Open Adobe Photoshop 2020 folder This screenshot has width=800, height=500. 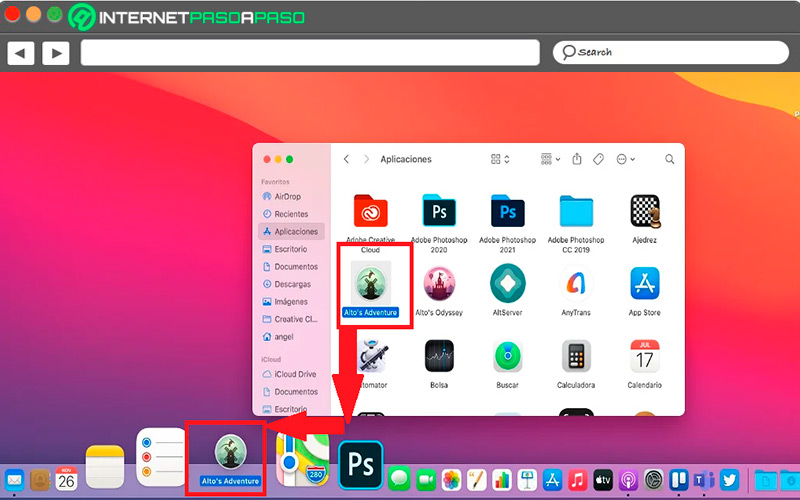click(439, 211)
